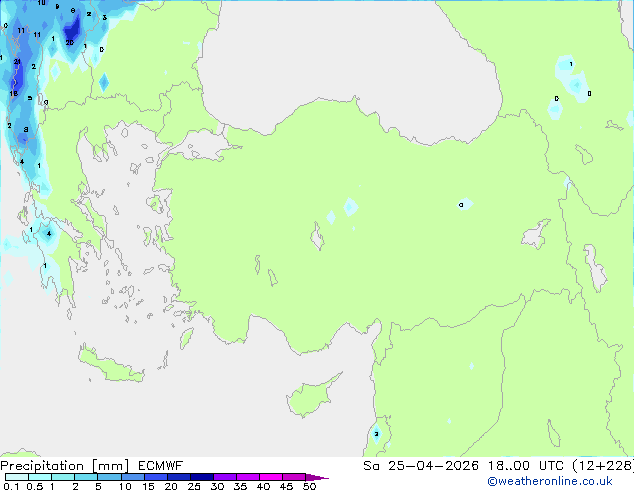Click the '25' legend scale label
This screenshot has width=634, height=490.
pyautogui.click(x=194, y=486)
